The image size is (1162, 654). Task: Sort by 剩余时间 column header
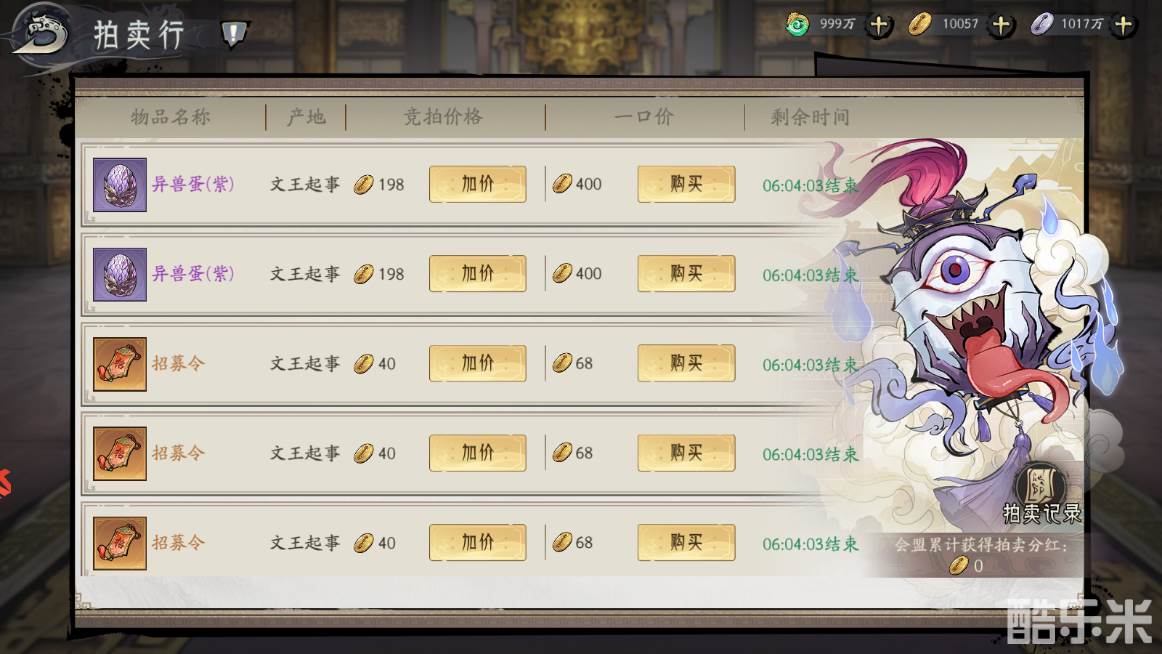click(x=810, y=117)
